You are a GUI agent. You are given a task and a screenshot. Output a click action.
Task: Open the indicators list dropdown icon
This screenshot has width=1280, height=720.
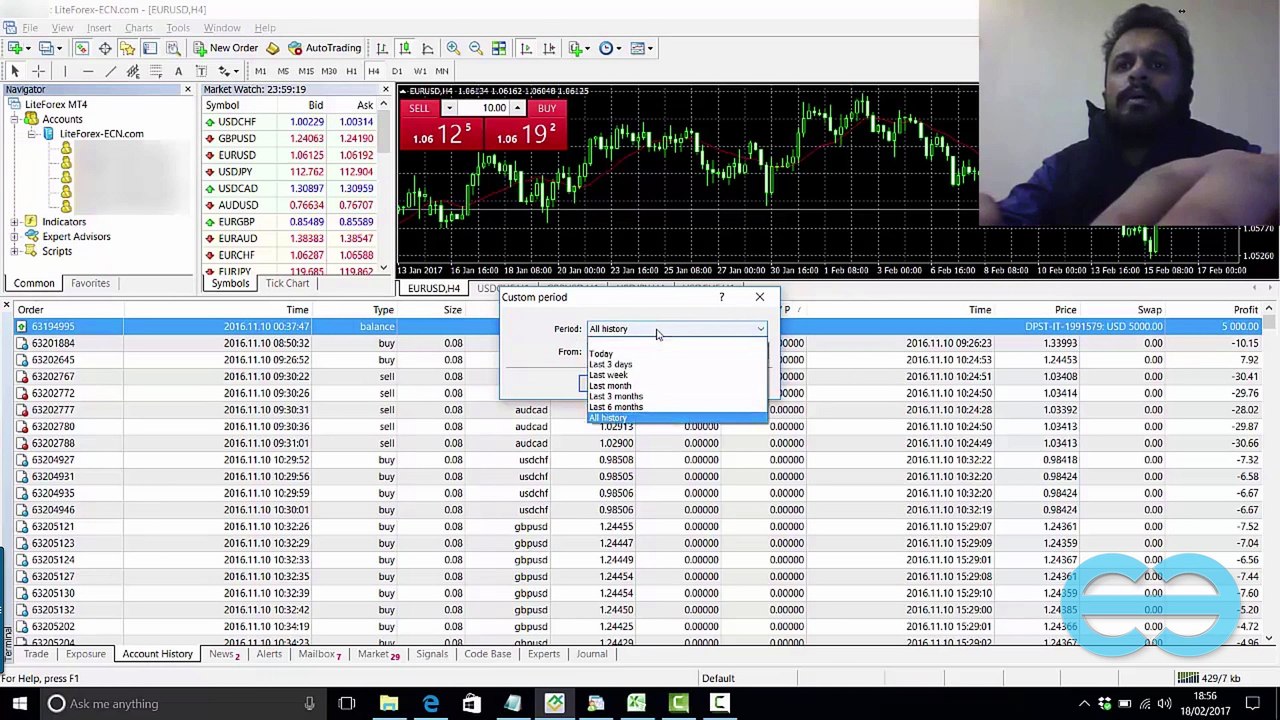578,48
